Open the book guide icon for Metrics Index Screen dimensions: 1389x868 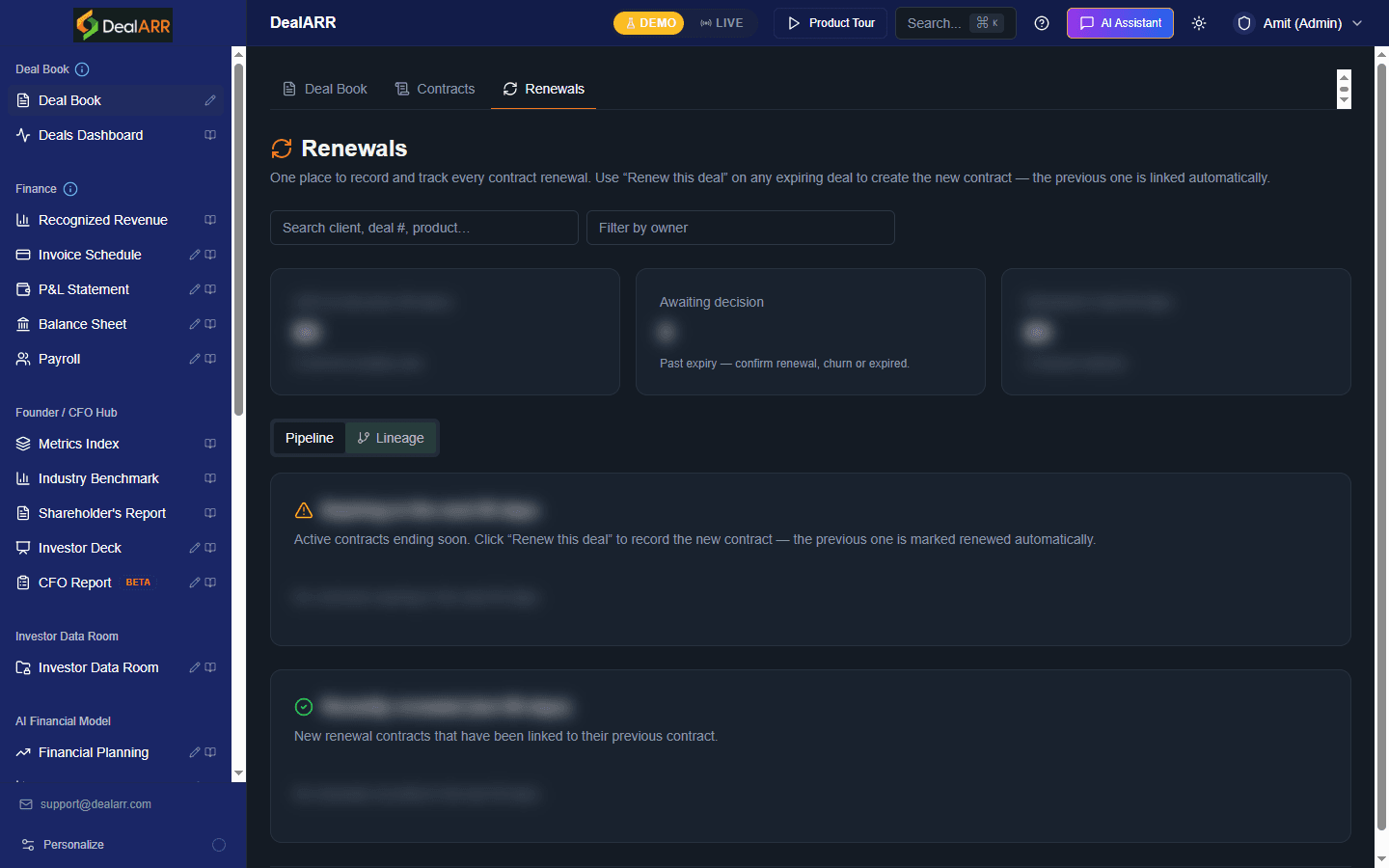coord(210,444)
